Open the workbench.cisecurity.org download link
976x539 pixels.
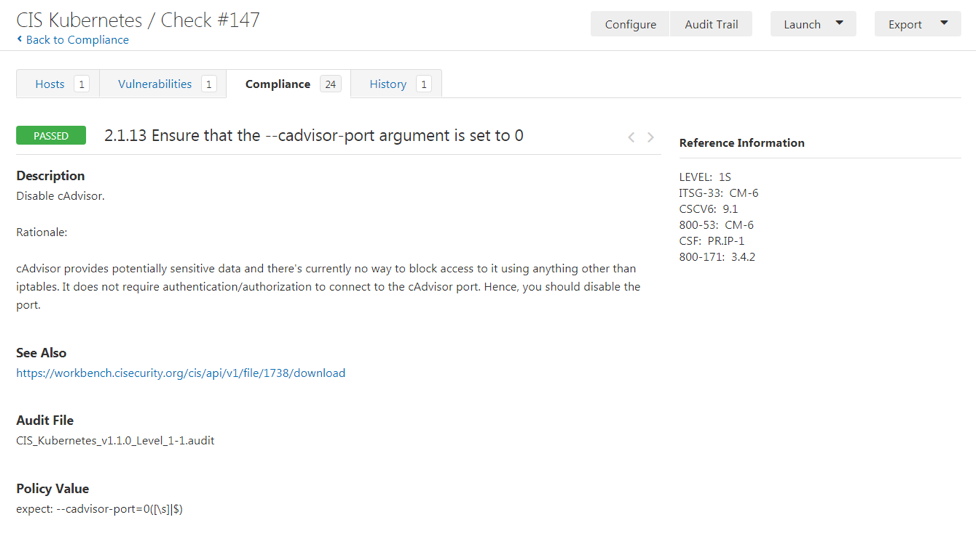[x=181, y=373]
